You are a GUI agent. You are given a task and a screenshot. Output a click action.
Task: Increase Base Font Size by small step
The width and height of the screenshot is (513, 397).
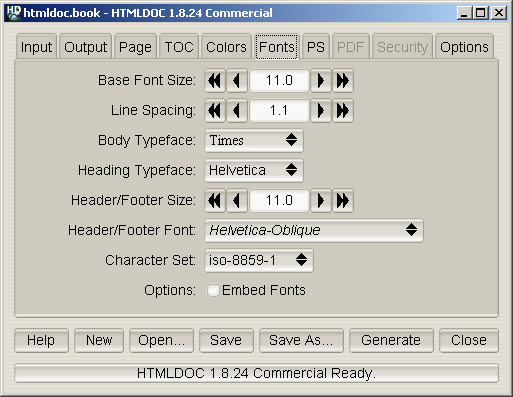(320, 81)
